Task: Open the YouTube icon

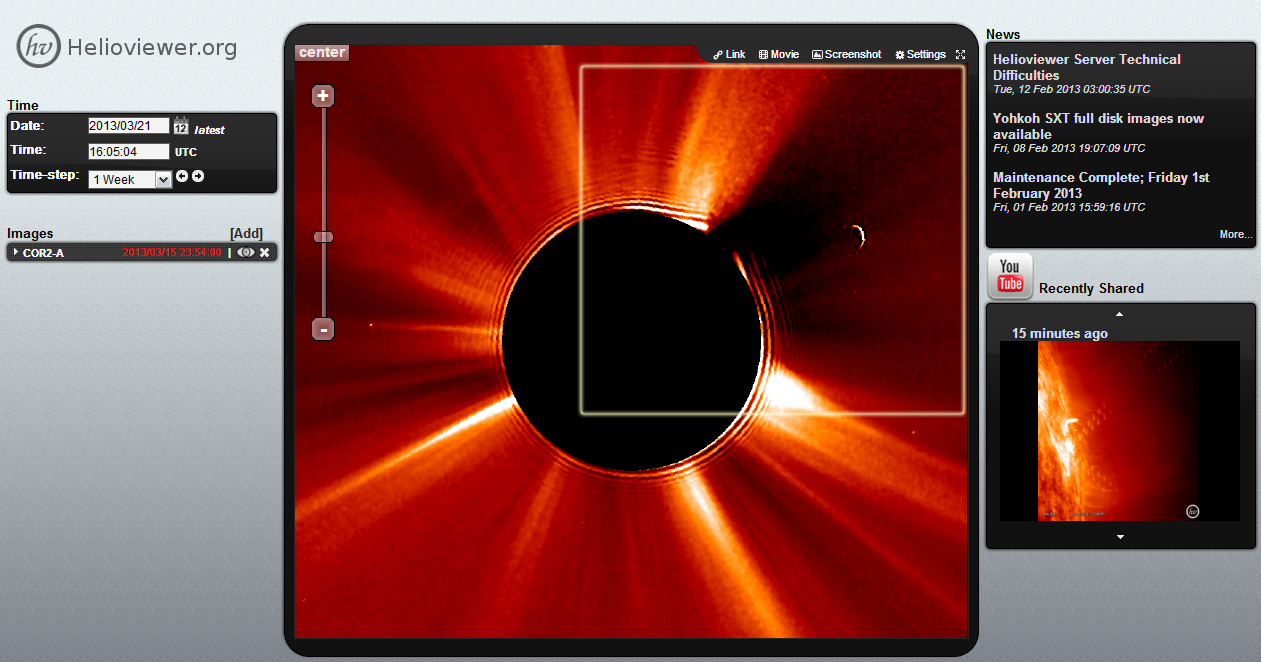Action: point(1010,276)
